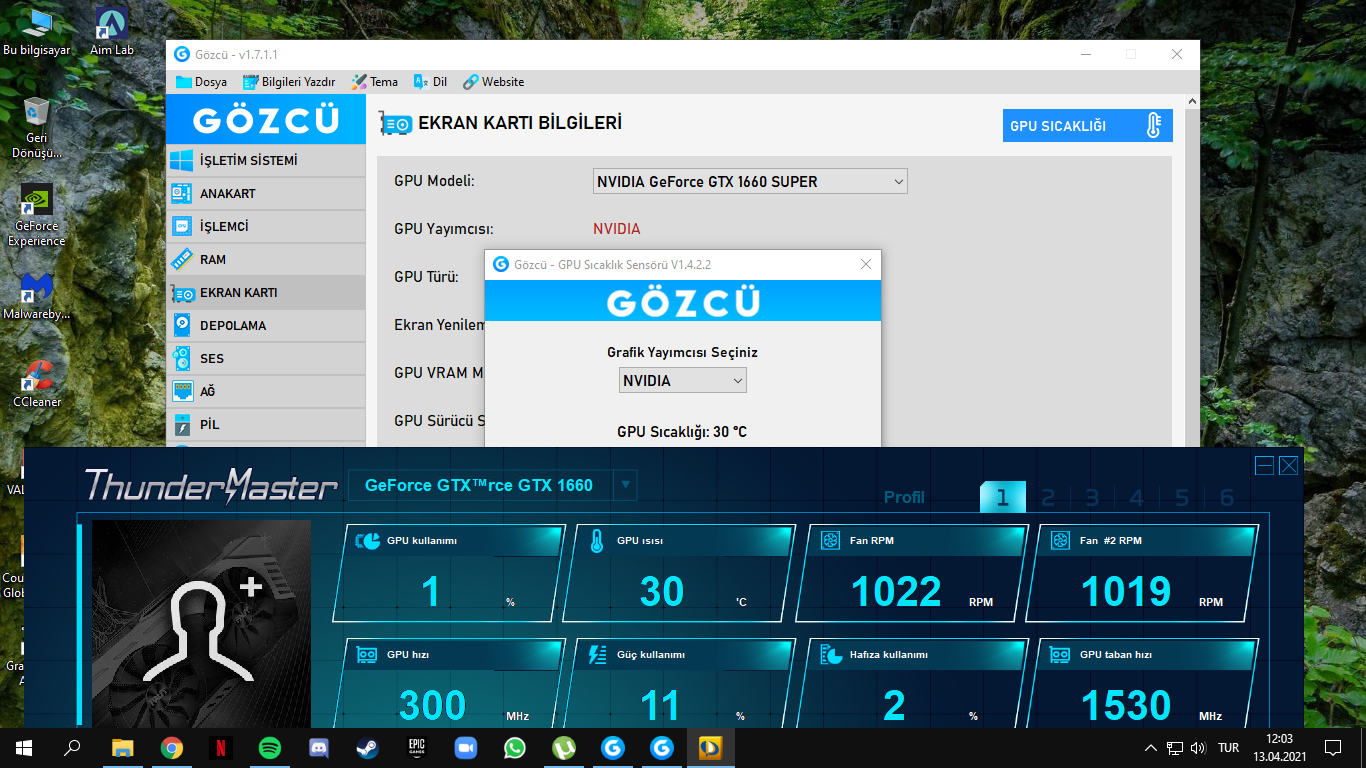The width and height of the screenshot is (1366, 768).
Task: Select PİL in the Gözcü sidebar
Action: pos(266,425)
